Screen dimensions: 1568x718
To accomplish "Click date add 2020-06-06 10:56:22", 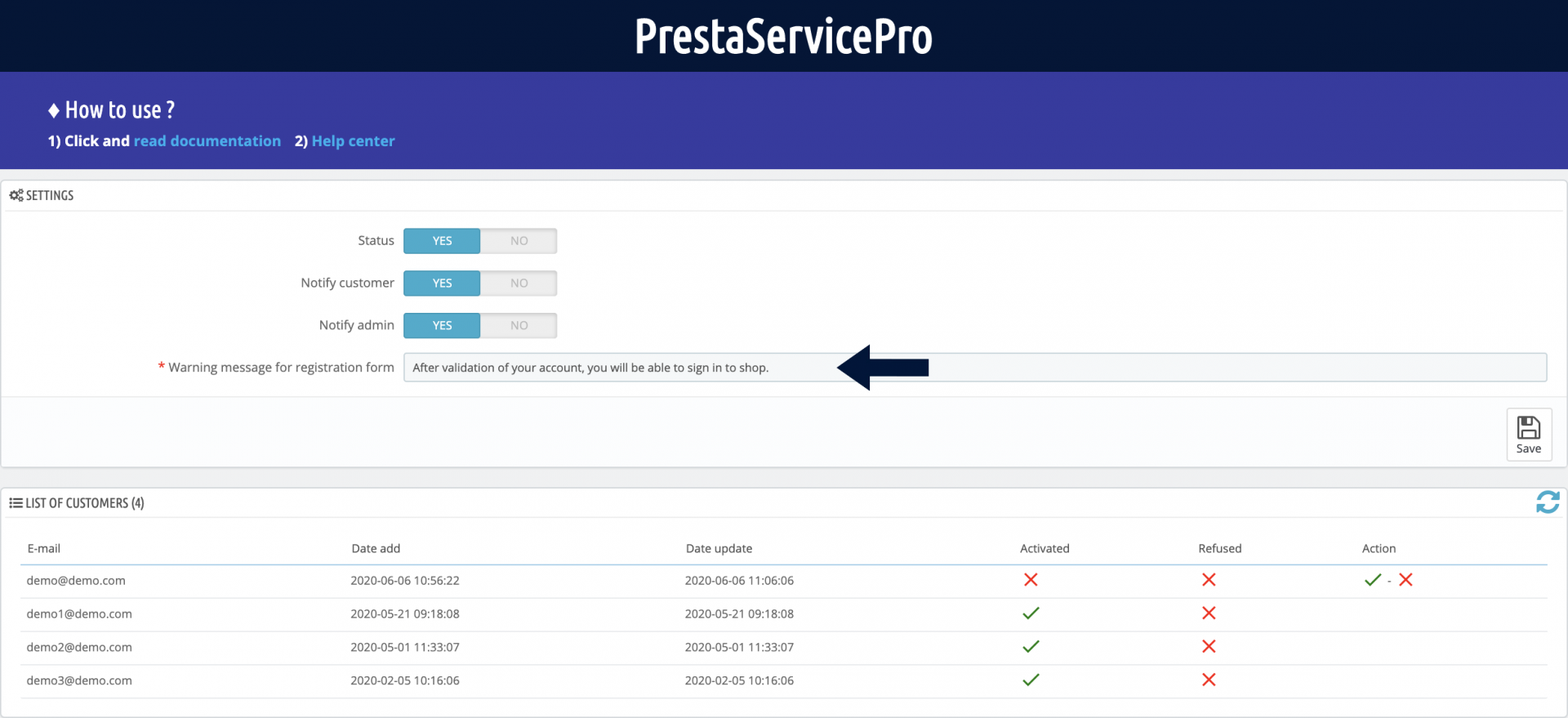I will tap(405, 581).
